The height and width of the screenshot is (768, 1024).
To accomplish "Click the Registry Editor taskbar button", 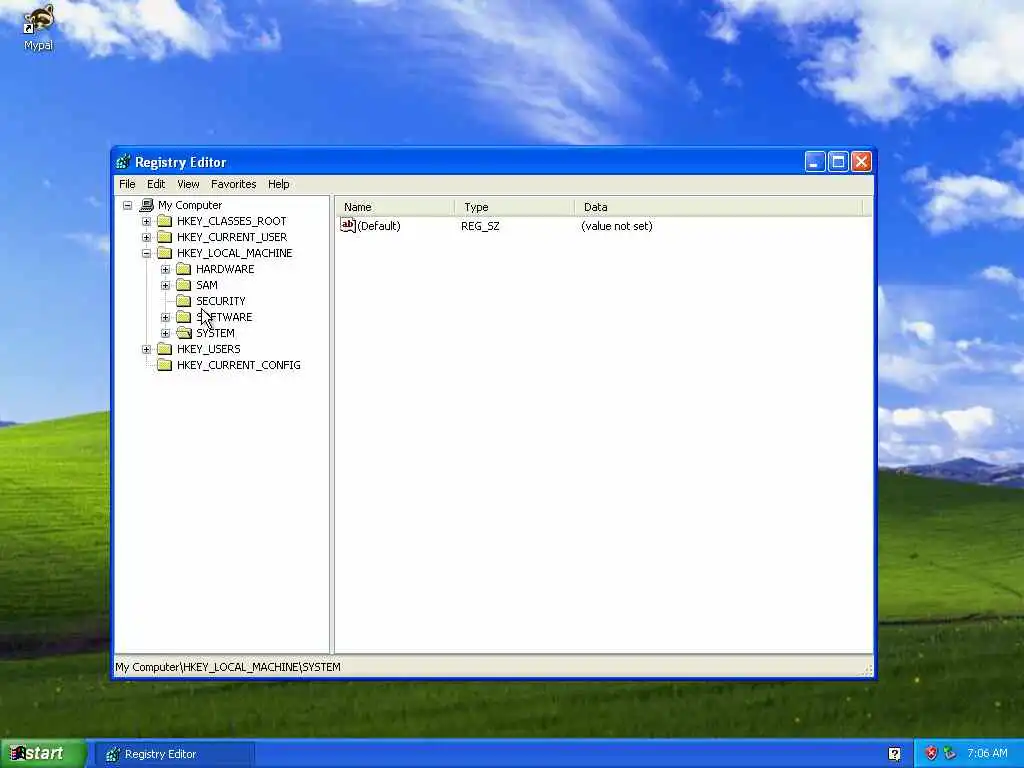I will (174, 754).
